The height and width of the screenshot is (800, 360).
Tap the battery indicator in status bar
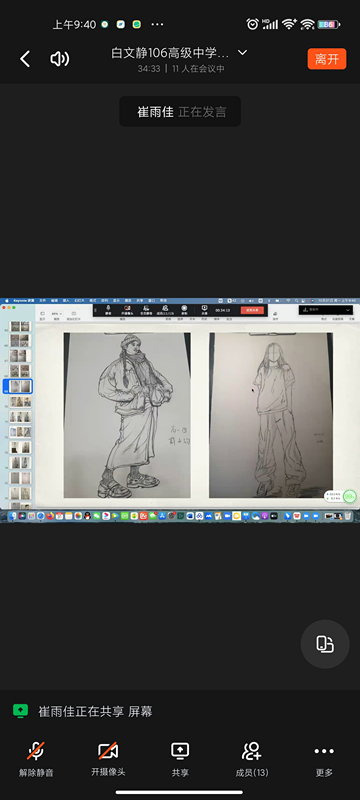pyautogui.click(x=328, y=24)
